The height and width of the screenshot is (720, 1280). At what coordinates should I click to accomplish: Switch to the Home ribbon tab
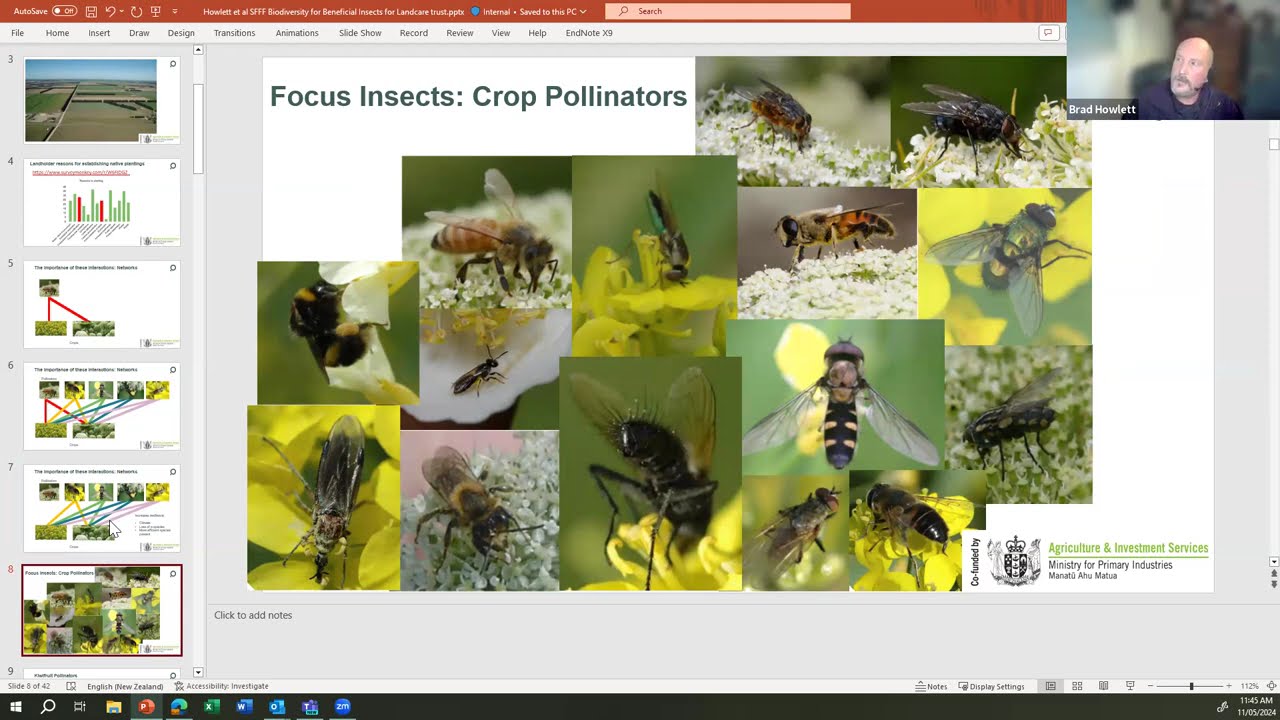tap(57, 33)
